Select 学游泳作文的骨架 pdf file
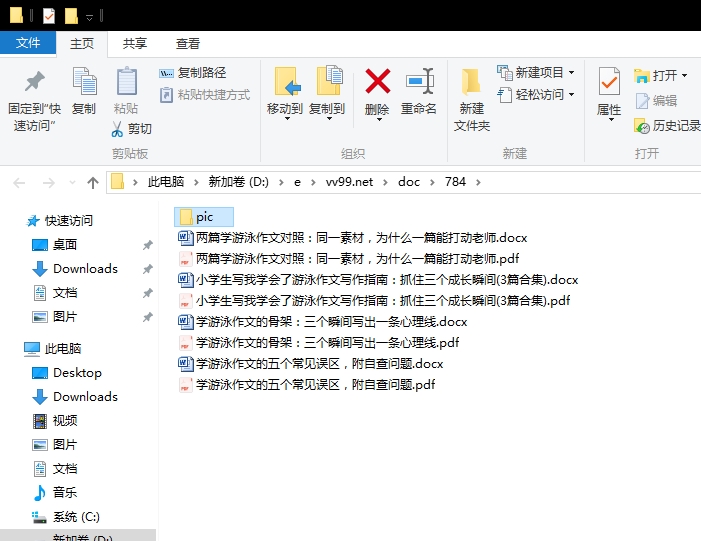The height and width of the screenshot is (541, 701). 319,342
